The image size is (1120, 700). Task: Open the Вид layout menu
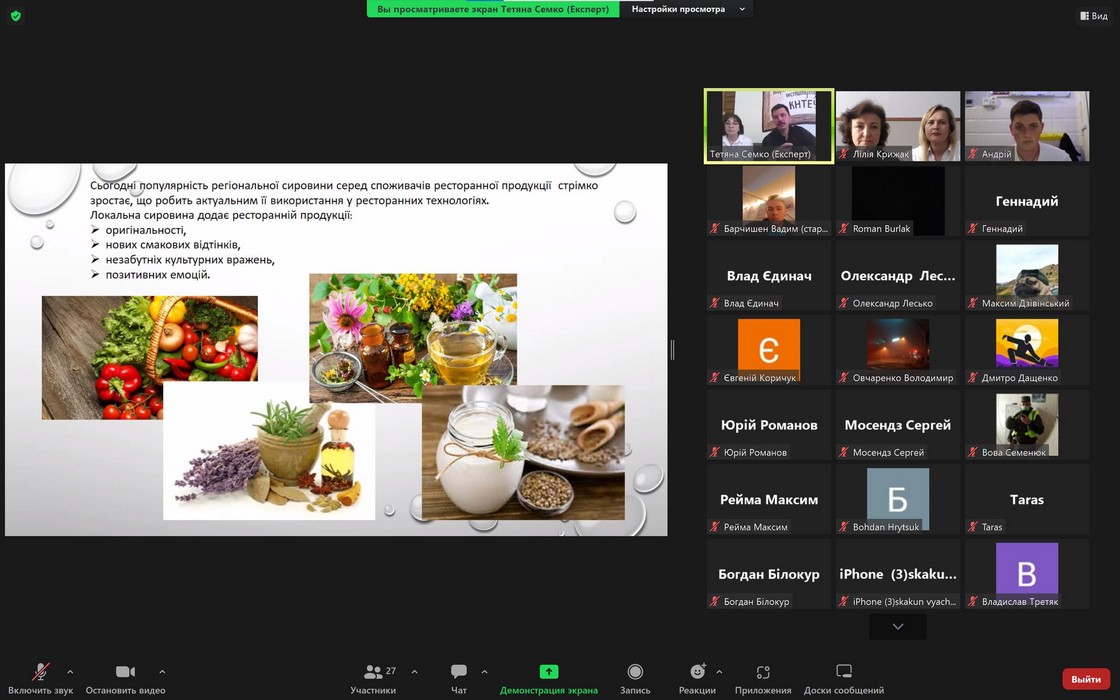click(1093, 16)
